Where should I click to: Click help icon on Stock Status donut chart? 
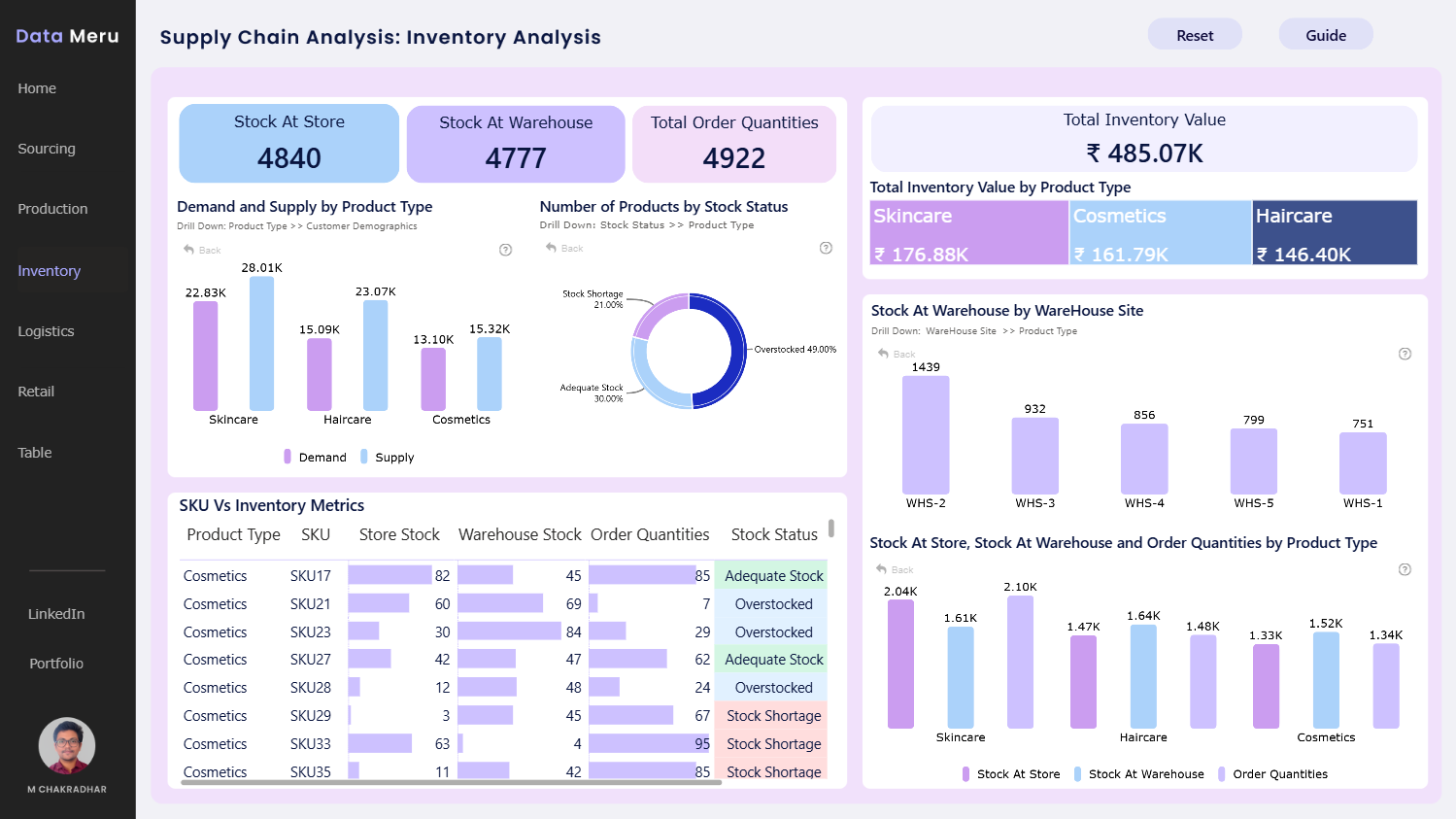(826, 248)
